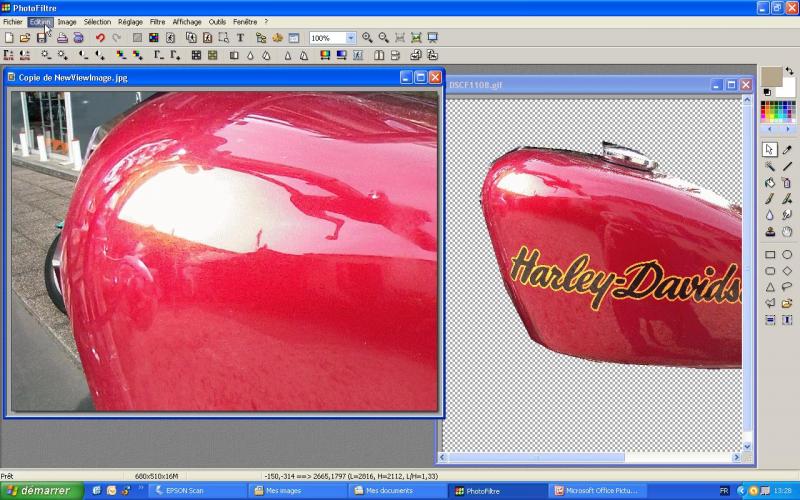Switch to Microsoft Office Picture taskbar button

[599, 491]
